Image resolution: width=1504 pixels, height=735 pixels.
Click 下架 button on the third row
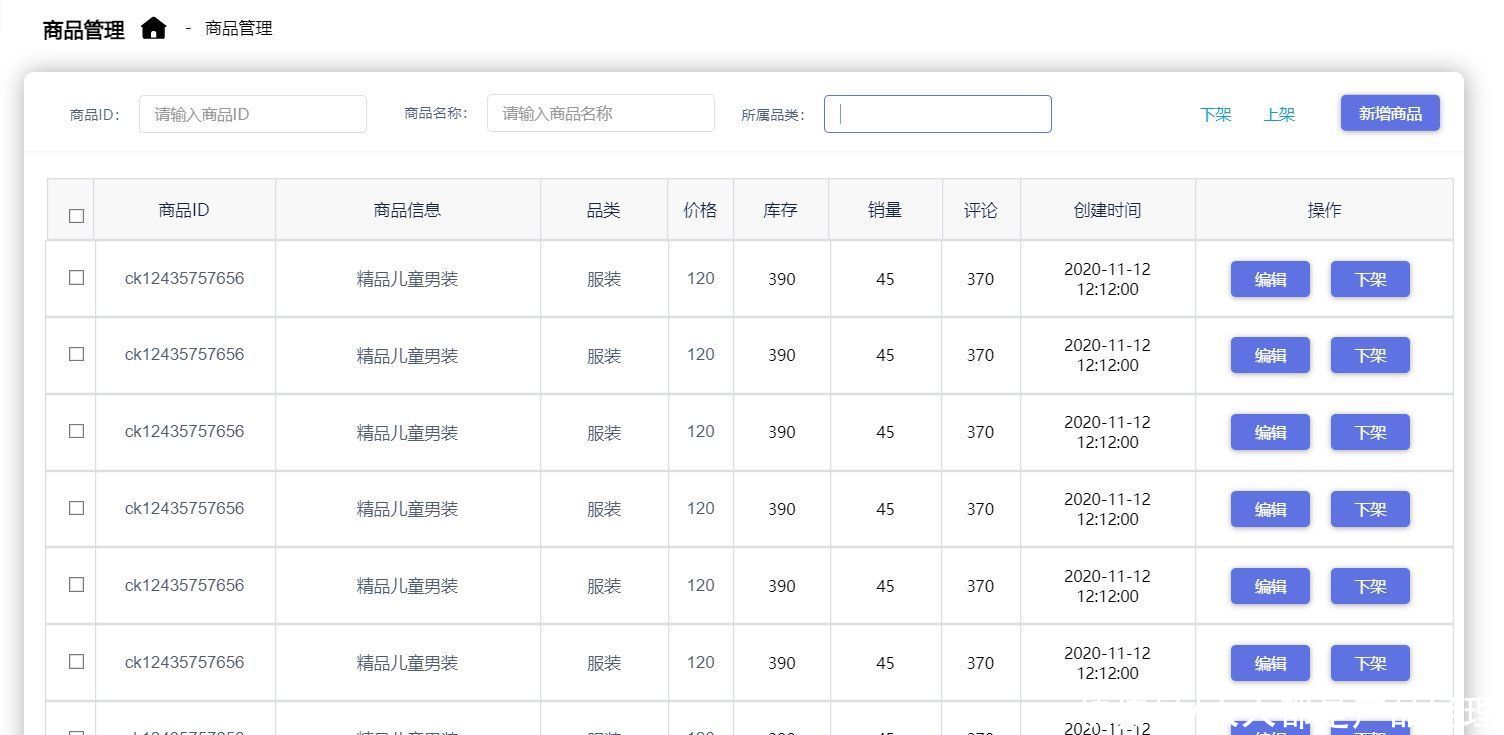click(x=1369, y=432)
